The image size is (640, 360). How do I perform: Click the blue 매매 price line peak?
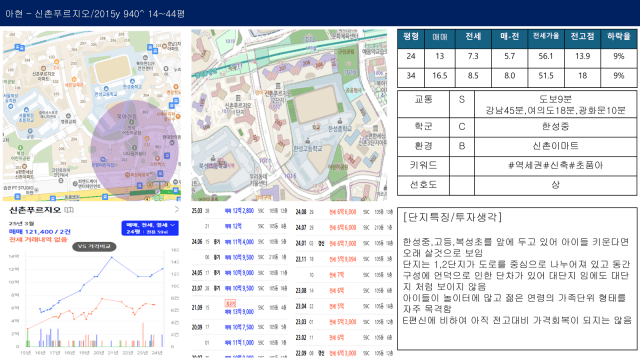tap(112, 258)
